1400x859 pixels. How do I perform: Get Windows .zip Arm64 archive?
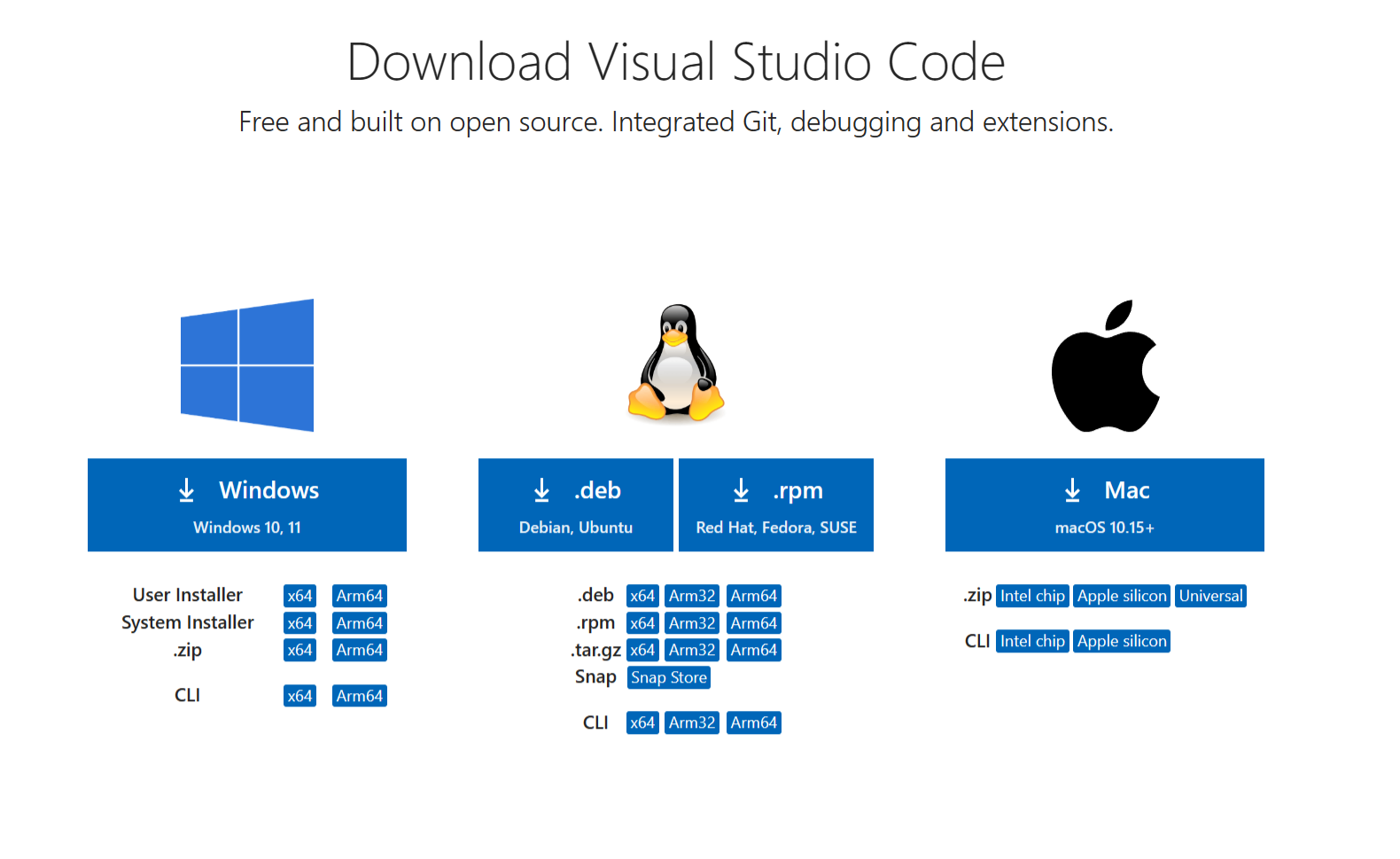(360, 650)
